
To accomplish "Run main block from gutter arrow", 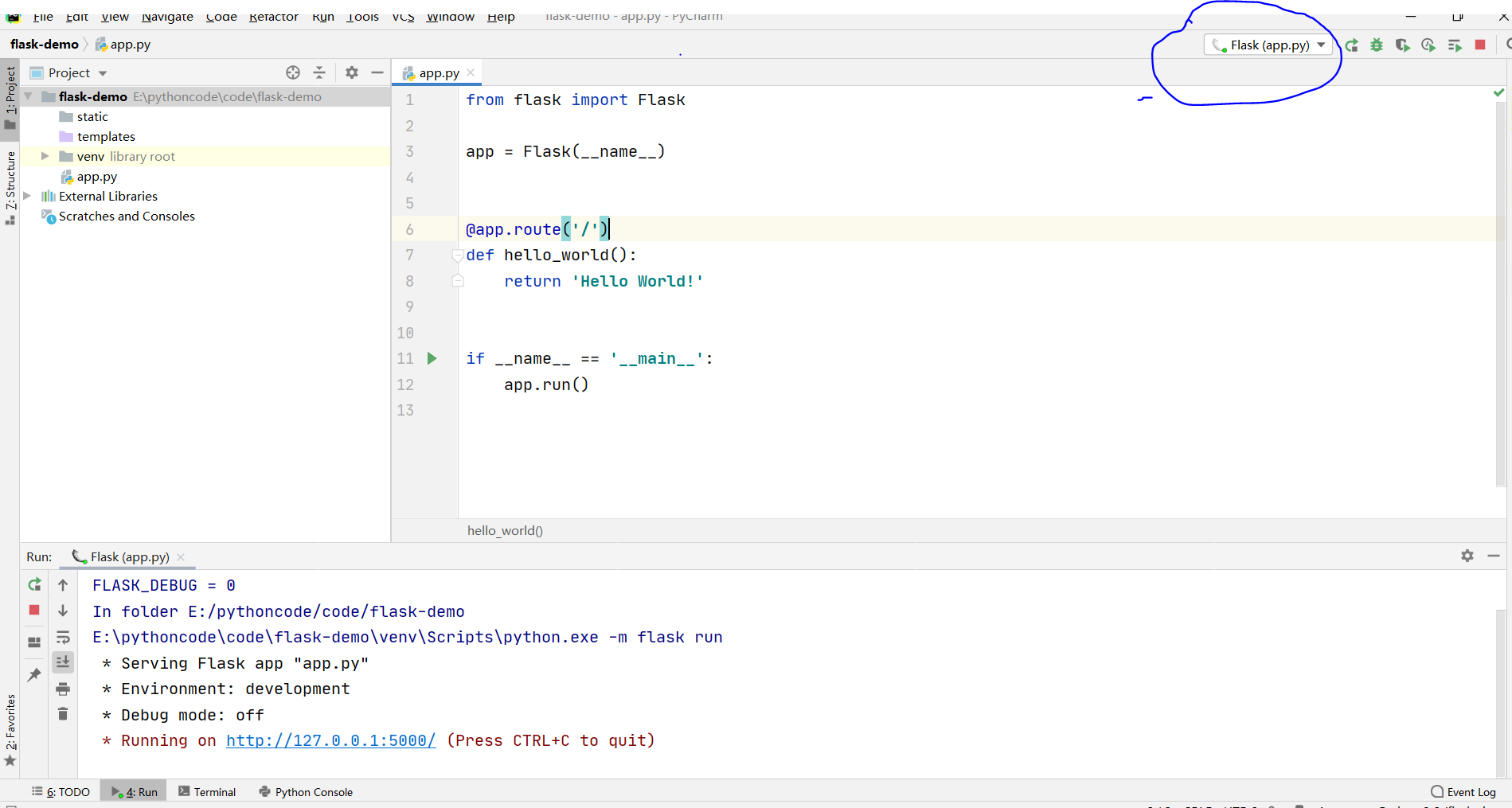I will [x=432, y=359].
